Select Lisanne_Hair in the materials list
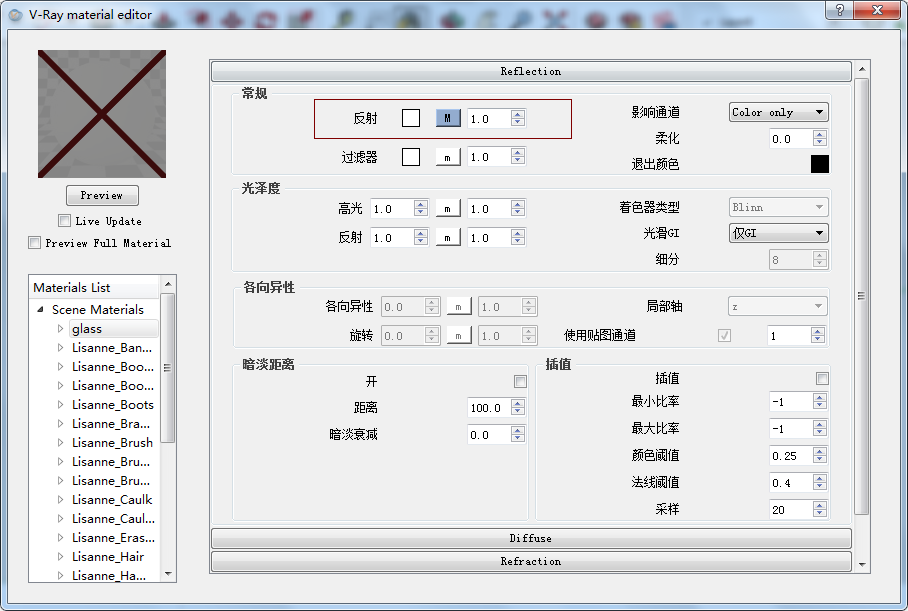This screenshot has height=611, width=908. coord(107,557)
